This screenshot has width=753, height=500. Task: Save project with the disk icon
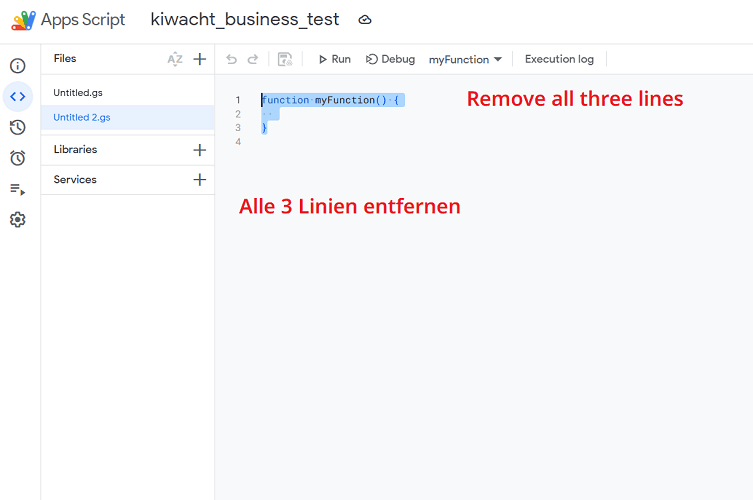tap(285, 59)
